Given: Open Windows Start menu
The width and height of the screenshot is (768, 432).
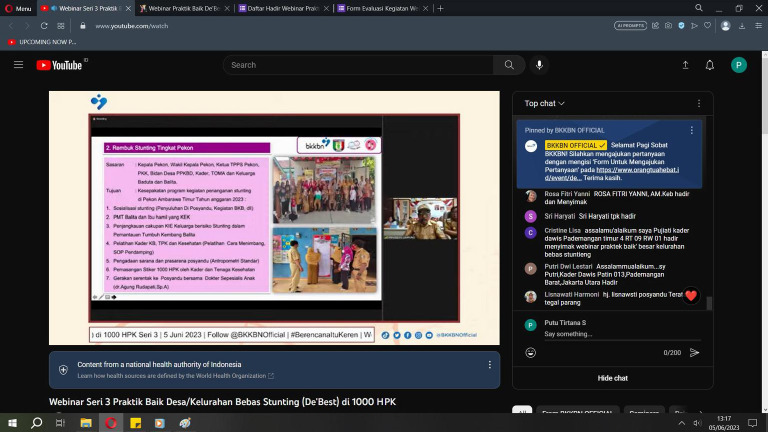Looking at the screenshot, I should tap(12, 423).
